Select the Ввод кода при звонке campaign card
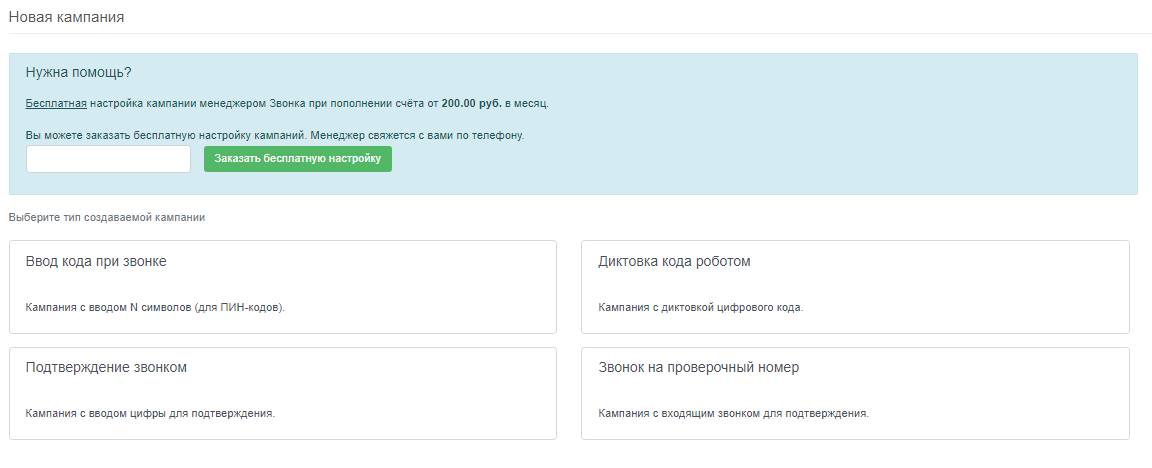Viewport: 1152px width, 468px height. click(283, 287)
